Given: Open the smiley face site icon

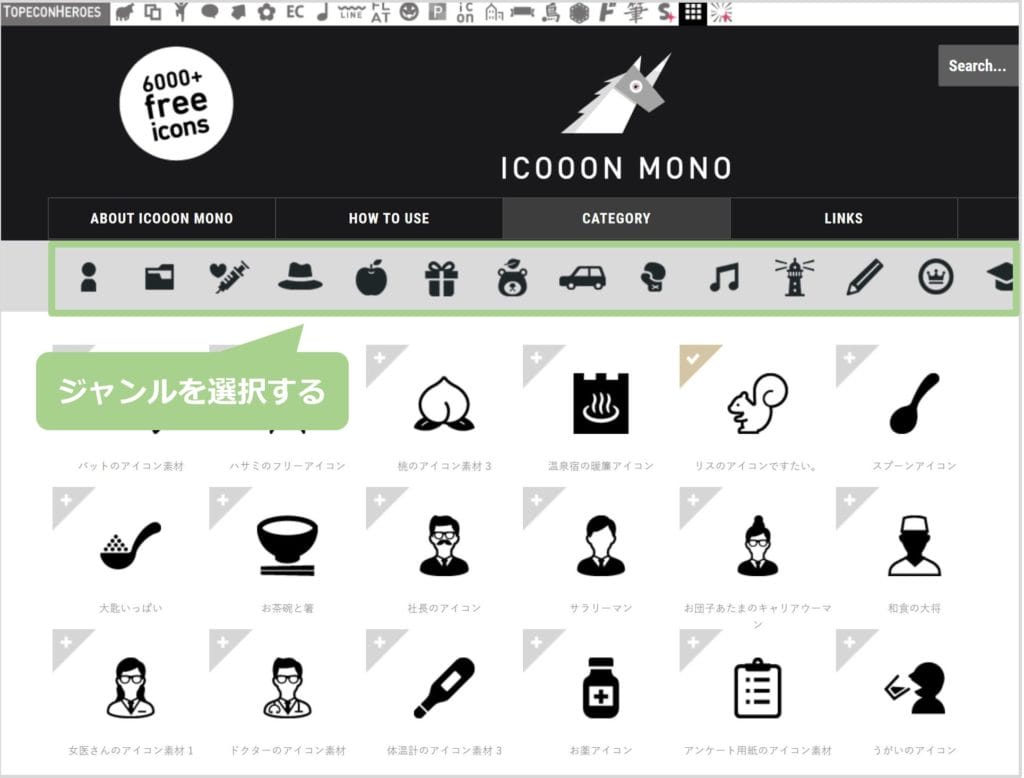Looking at the screenshot, I should coord(409,12).
